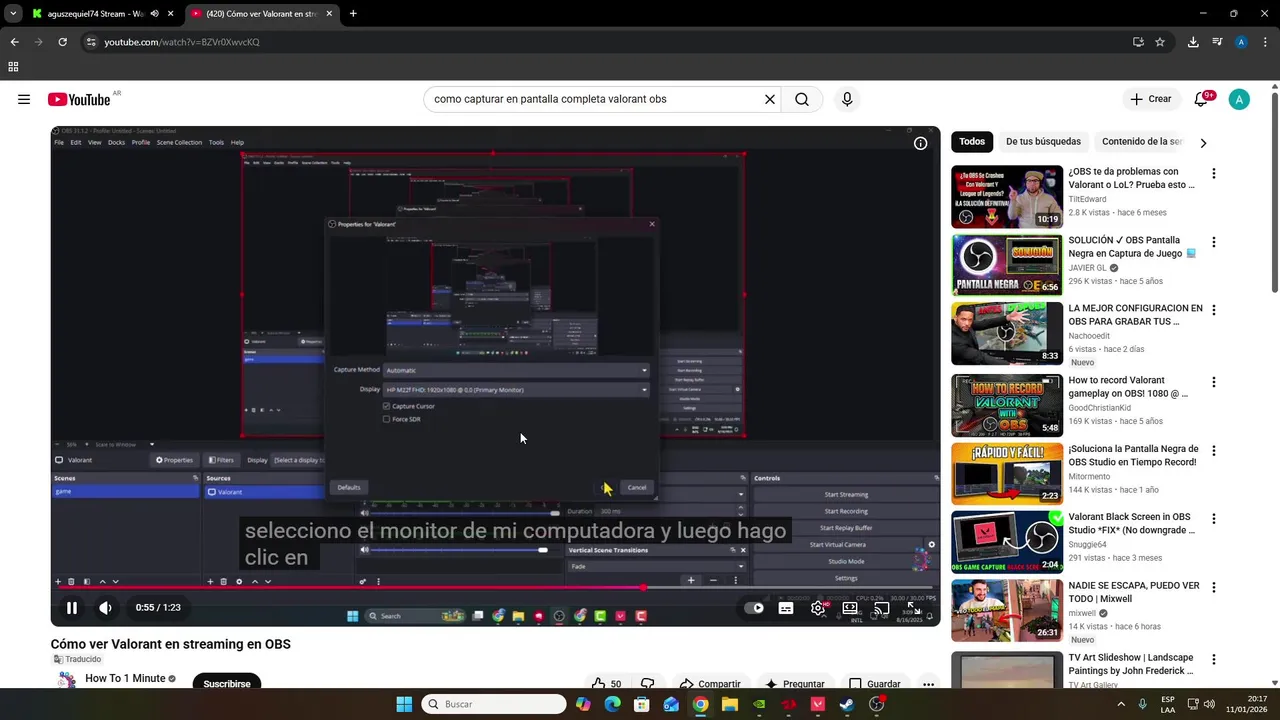
Task: Toggle subtitles in the video player
Action: [786, 607]
